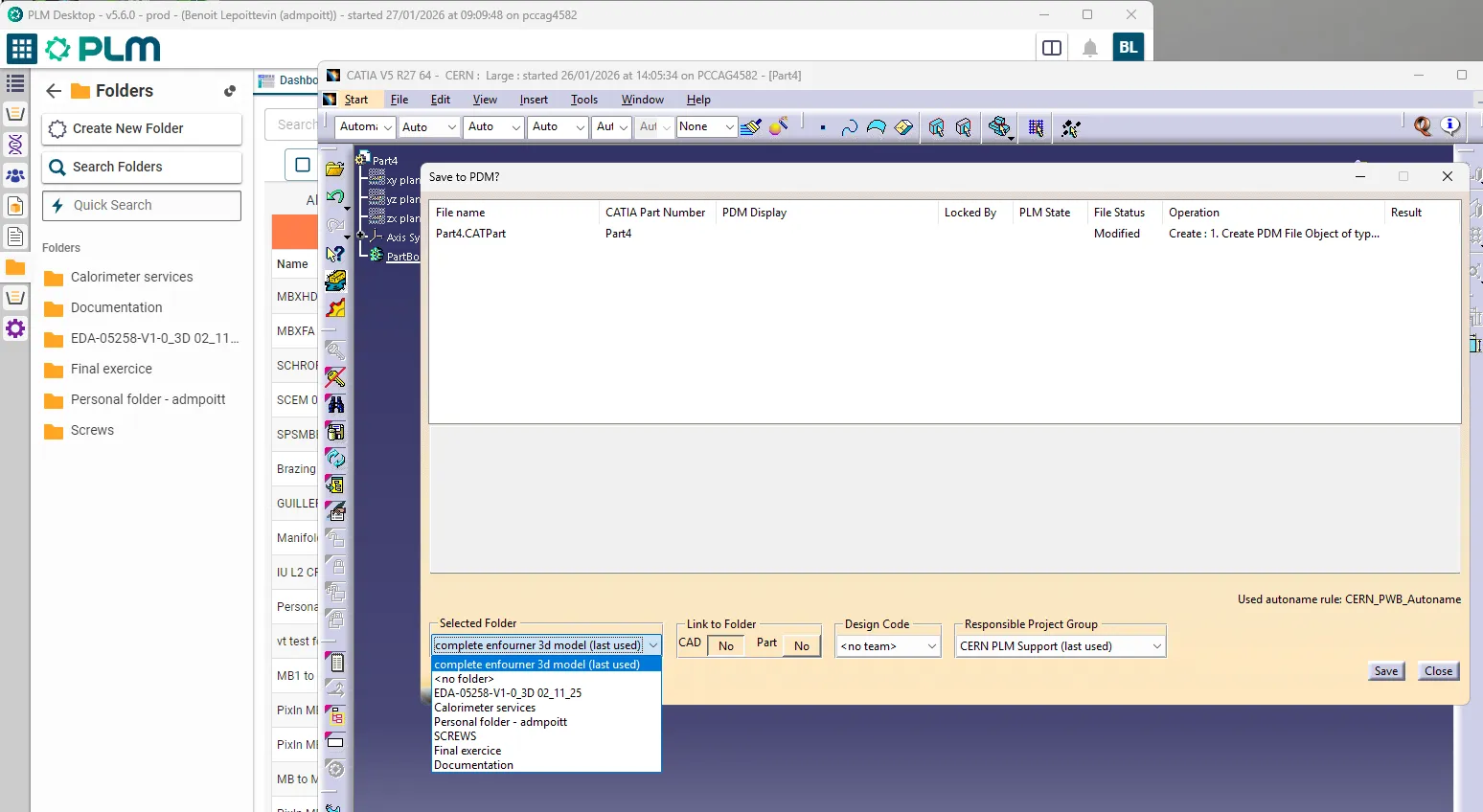Toggle the CAD link No button
1483x812 pixels.
726,646
